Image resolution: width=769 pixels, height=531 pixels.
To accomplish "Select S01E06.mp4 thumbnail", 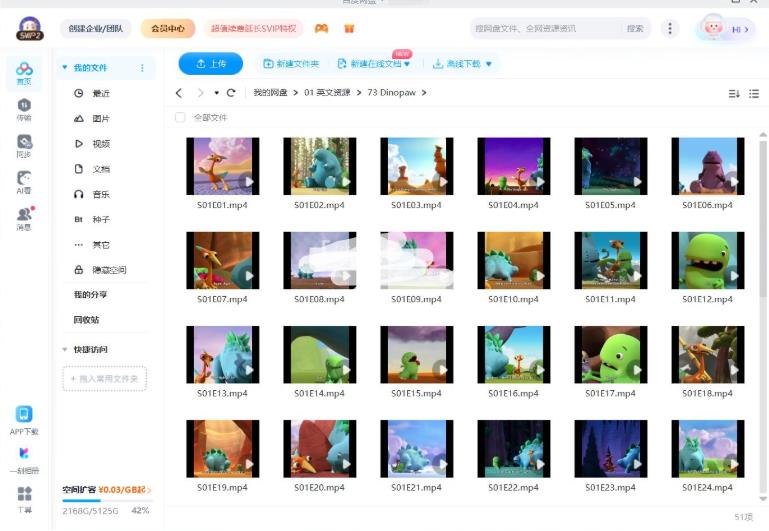I will (x=708, y=166).
